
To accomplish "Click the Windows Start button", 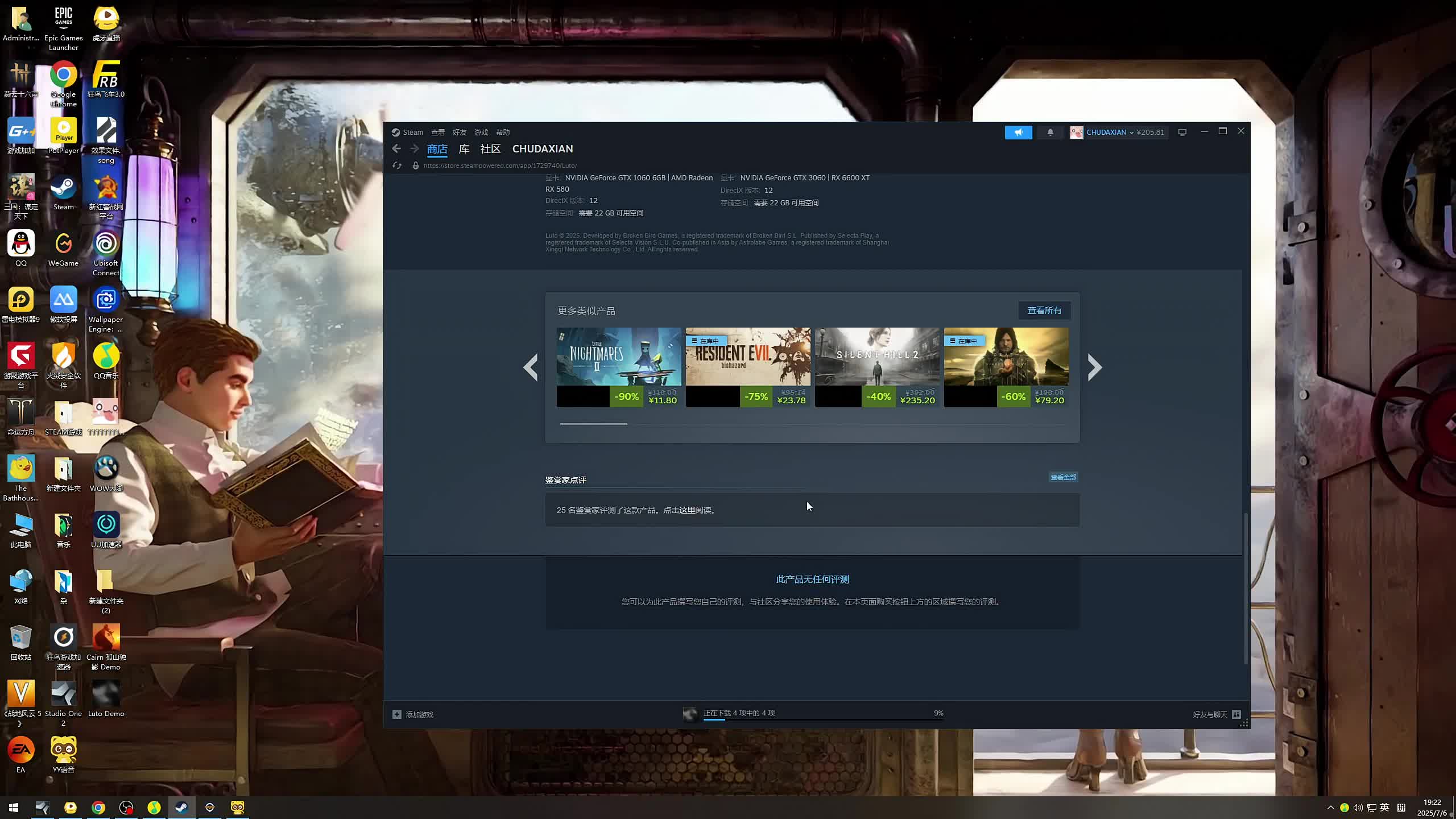I will click(x=14, y=808).
